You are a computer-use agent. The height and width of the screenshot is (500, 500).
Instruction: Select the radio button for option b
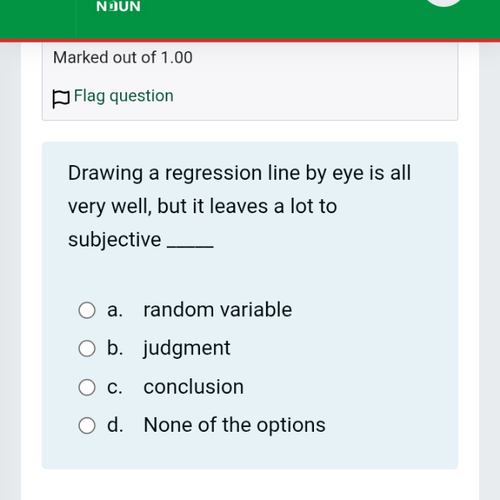[x=87, y=349]
